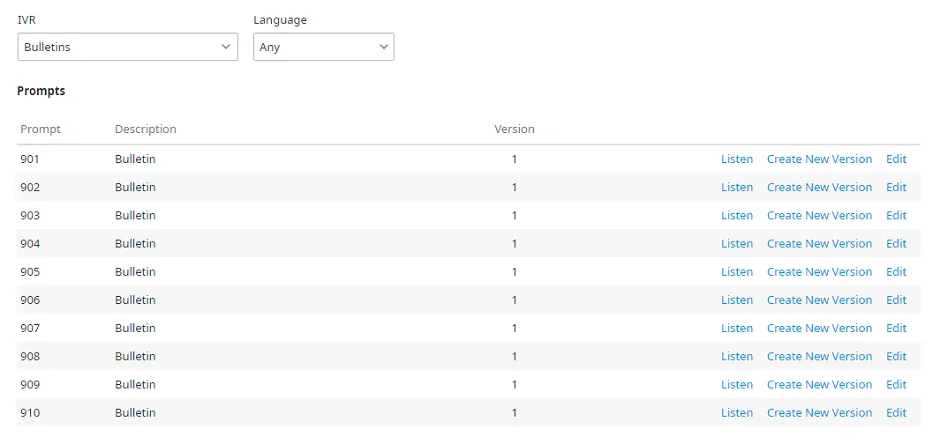Select prompt number 904 cell
Screen dimensions: 940x444
coord(30,243)
